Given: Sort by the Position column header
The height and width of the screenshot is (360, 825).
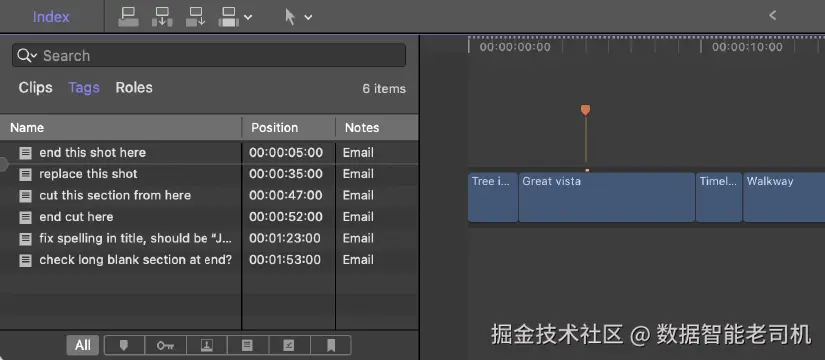Looking at the screenshot, I should (x=288, y=127).
